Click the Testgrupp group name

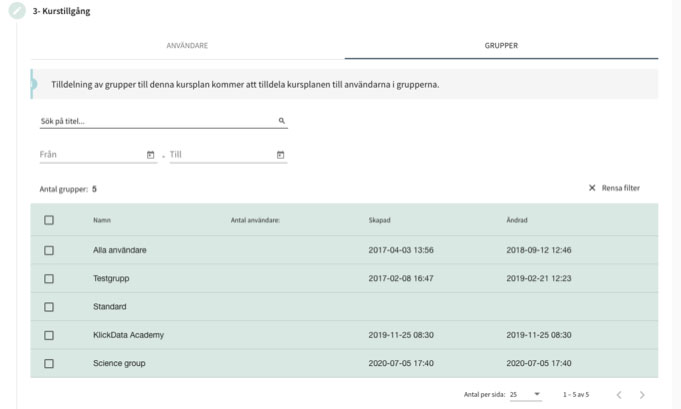point(111,278)
